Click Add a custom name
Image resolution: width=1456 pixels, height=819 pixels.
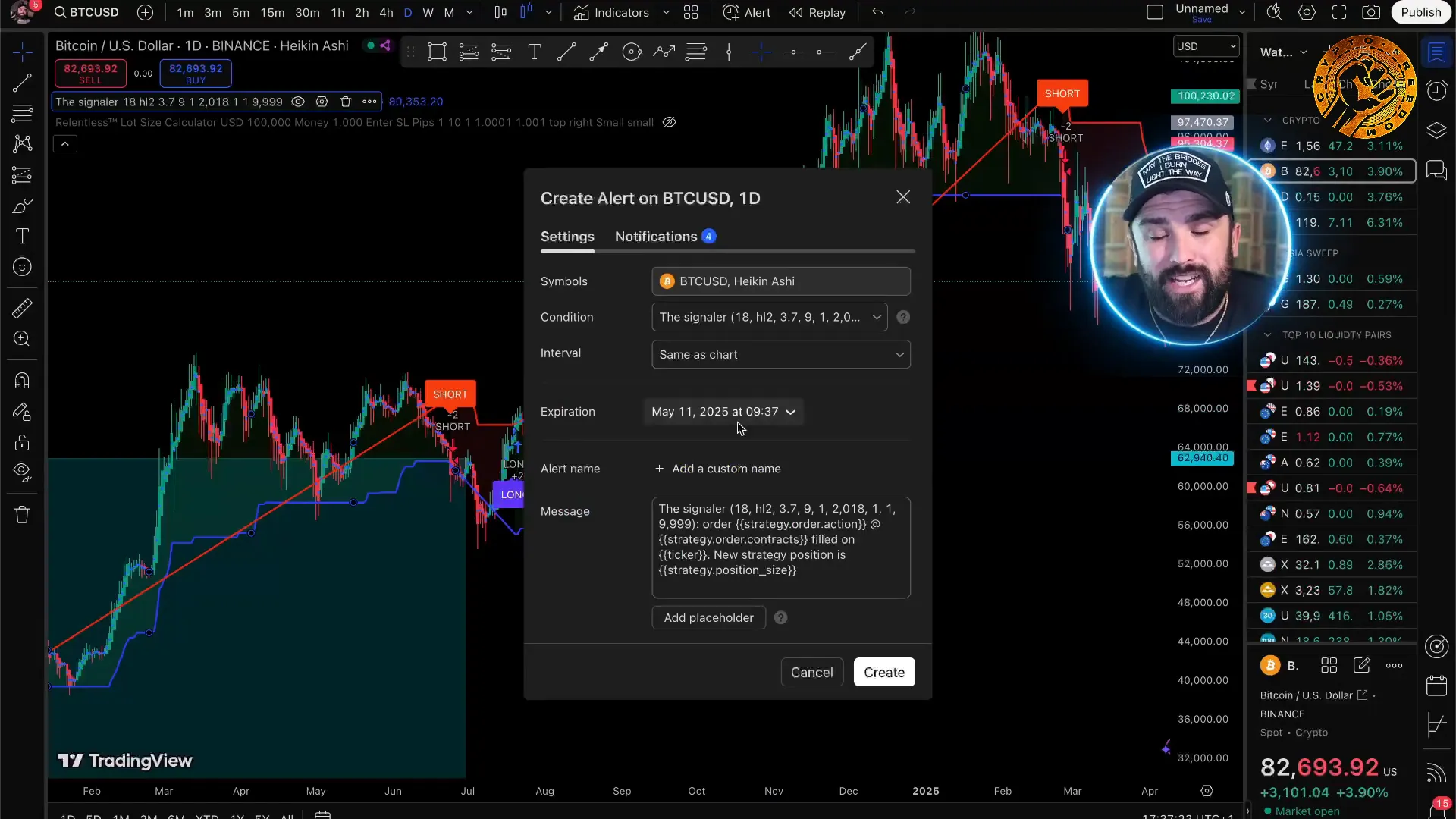tap(717, 469)
